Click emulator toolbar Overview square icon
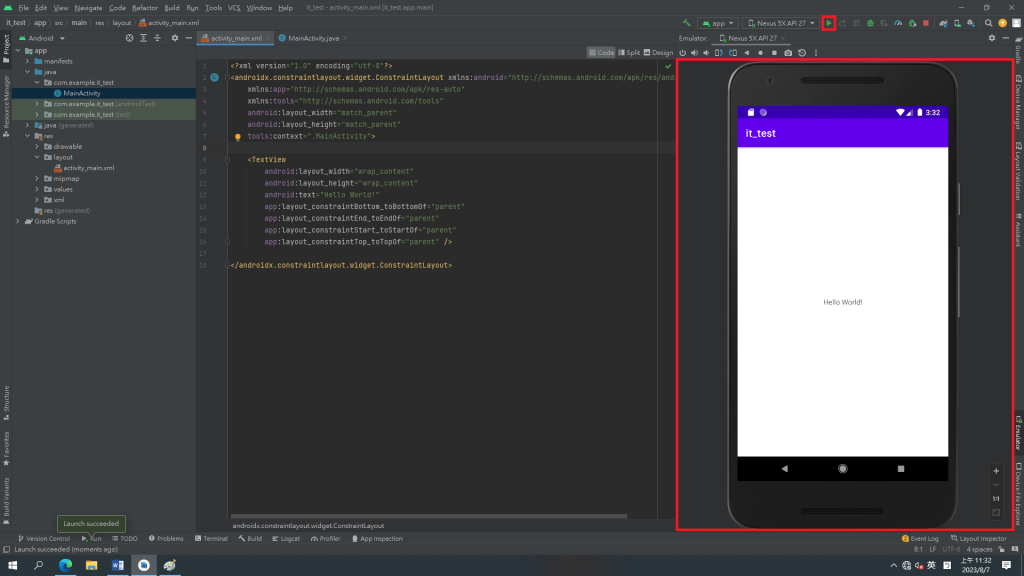 coord(774,53)
